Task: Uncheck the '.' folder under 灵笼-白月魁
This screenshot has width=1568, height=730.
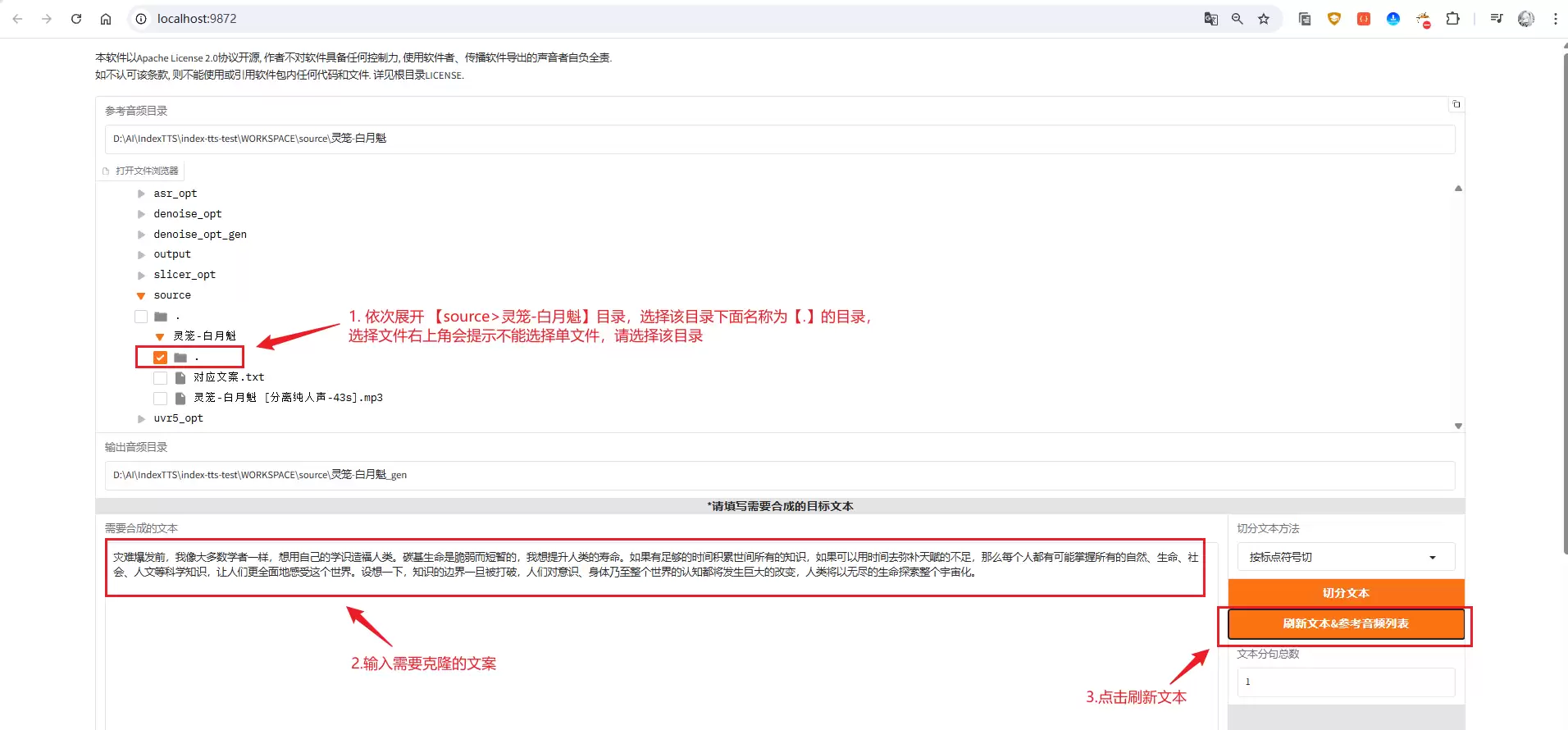Action: click(160, 358)
